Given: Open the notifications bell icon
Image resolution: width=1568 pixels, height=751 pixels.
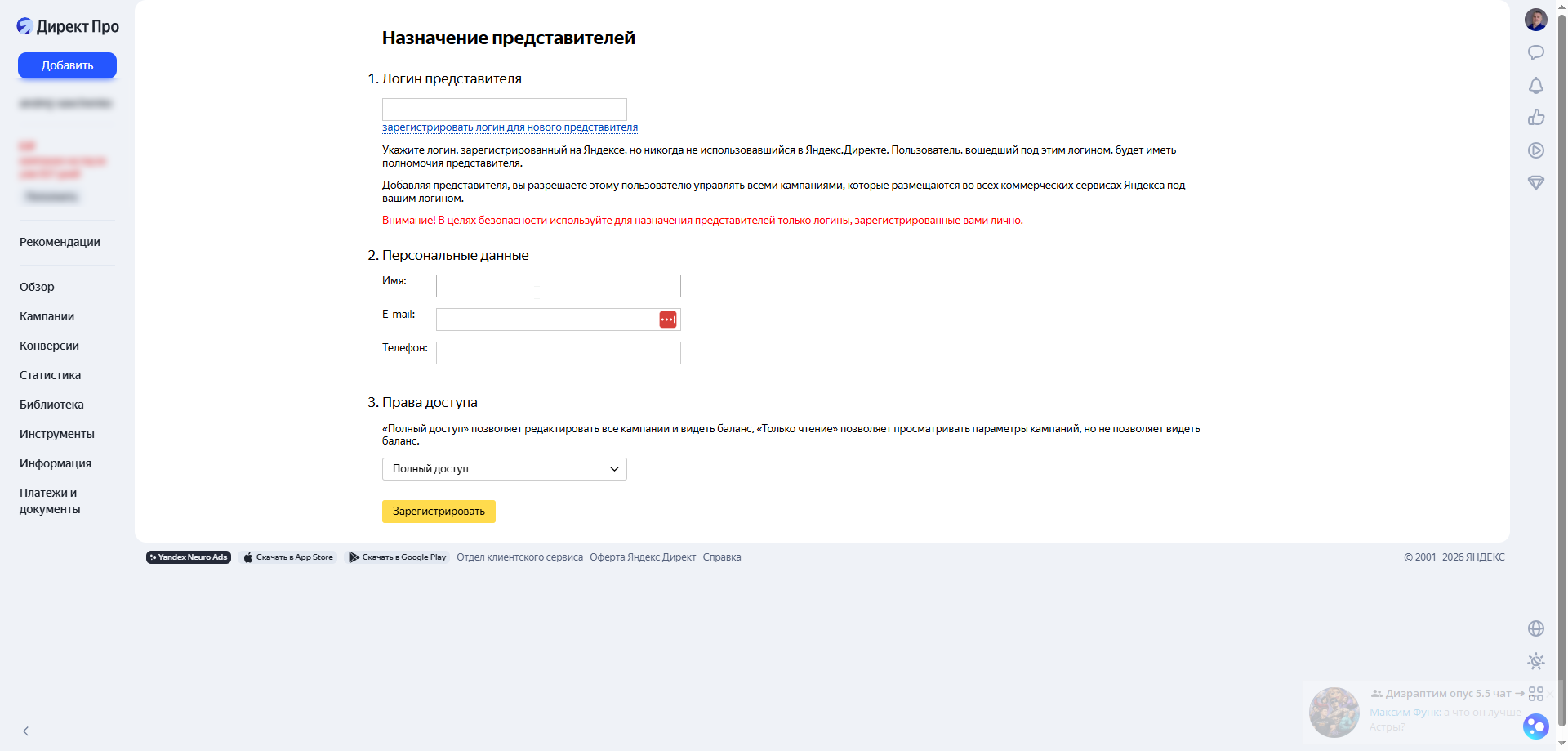Looking at the screenshot, I should pos(1535,86).
